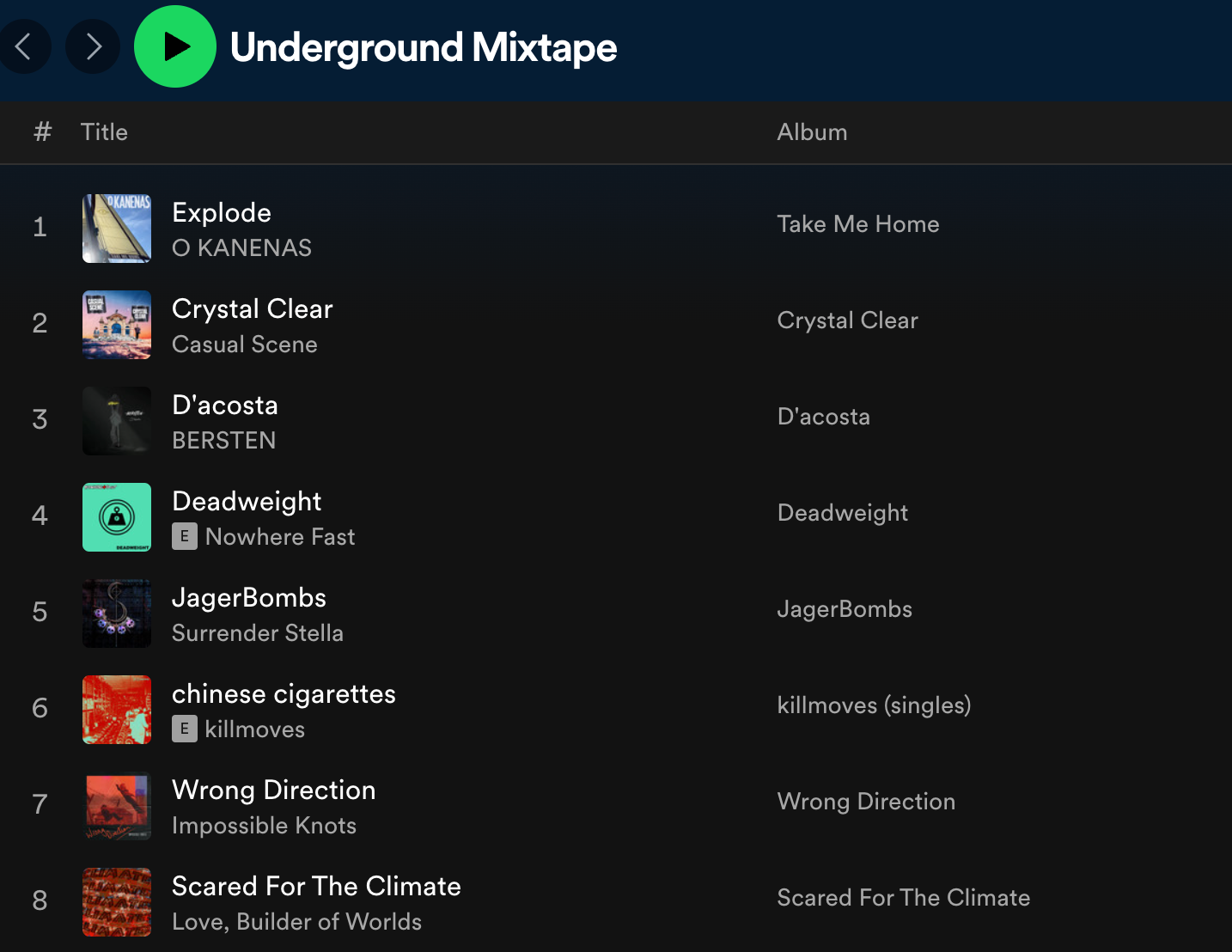Click the Crystal Clear track artwork
This screenshot has width=1232, height=952.
117,325
